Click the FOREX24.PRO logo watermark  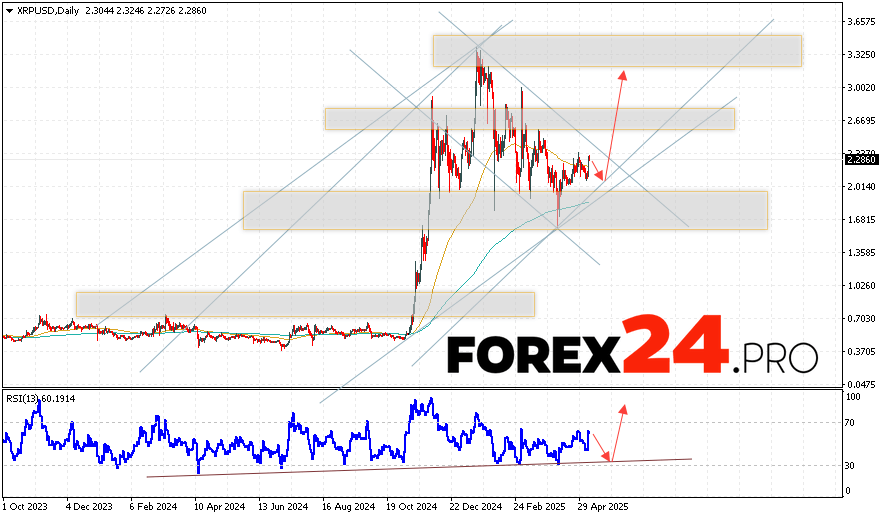tap(631, 350)
